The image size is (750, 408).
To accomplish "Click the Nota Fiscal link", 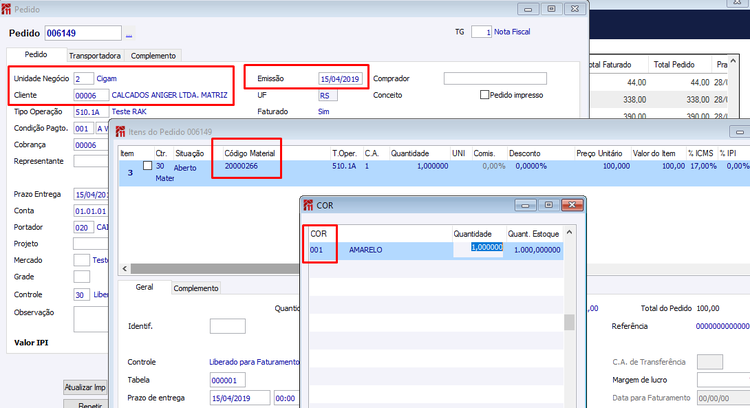I will click(x=512, y=32).
